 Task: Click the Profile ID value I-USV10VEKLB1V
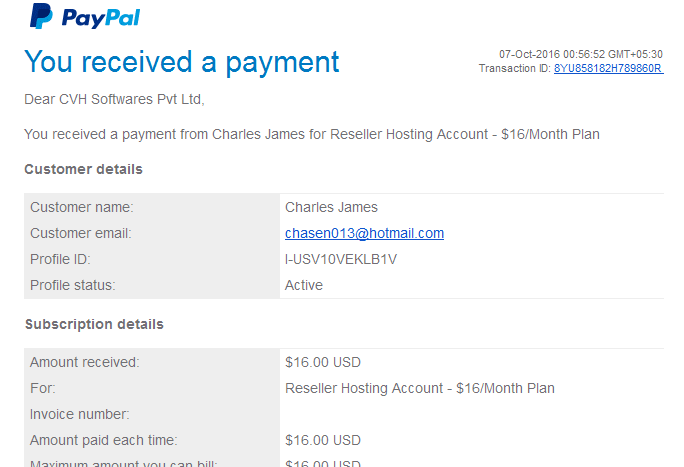coord(341,259)
